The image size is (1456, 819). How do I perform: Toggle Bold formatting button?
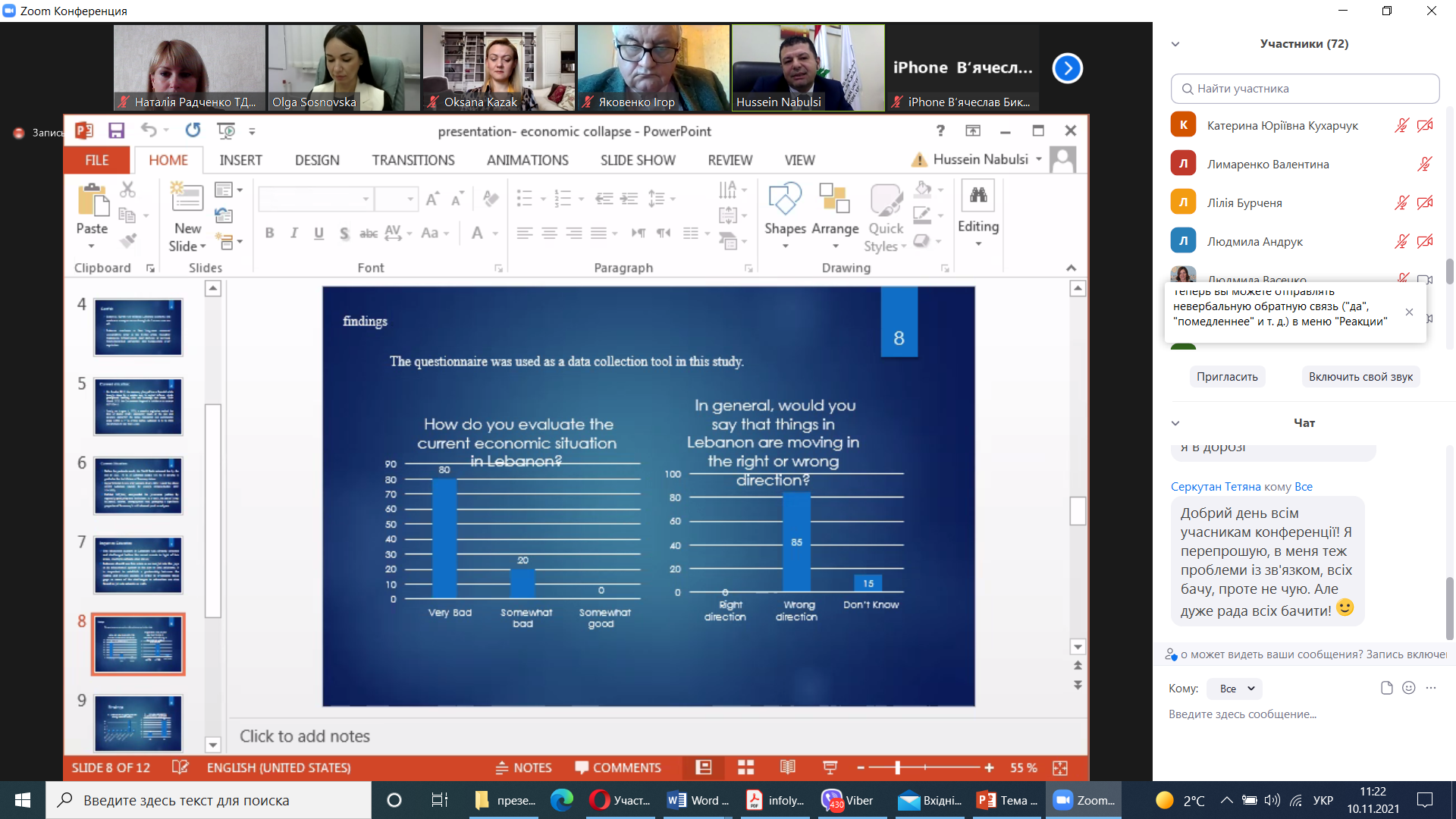(x=269, y=233)
